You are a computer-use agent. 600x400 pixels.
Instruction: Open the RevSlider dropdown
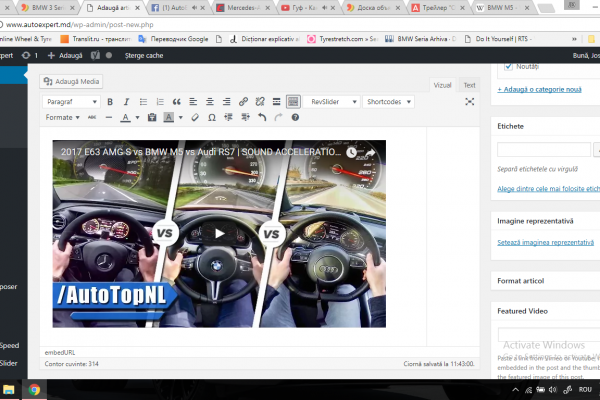(332, 102)
